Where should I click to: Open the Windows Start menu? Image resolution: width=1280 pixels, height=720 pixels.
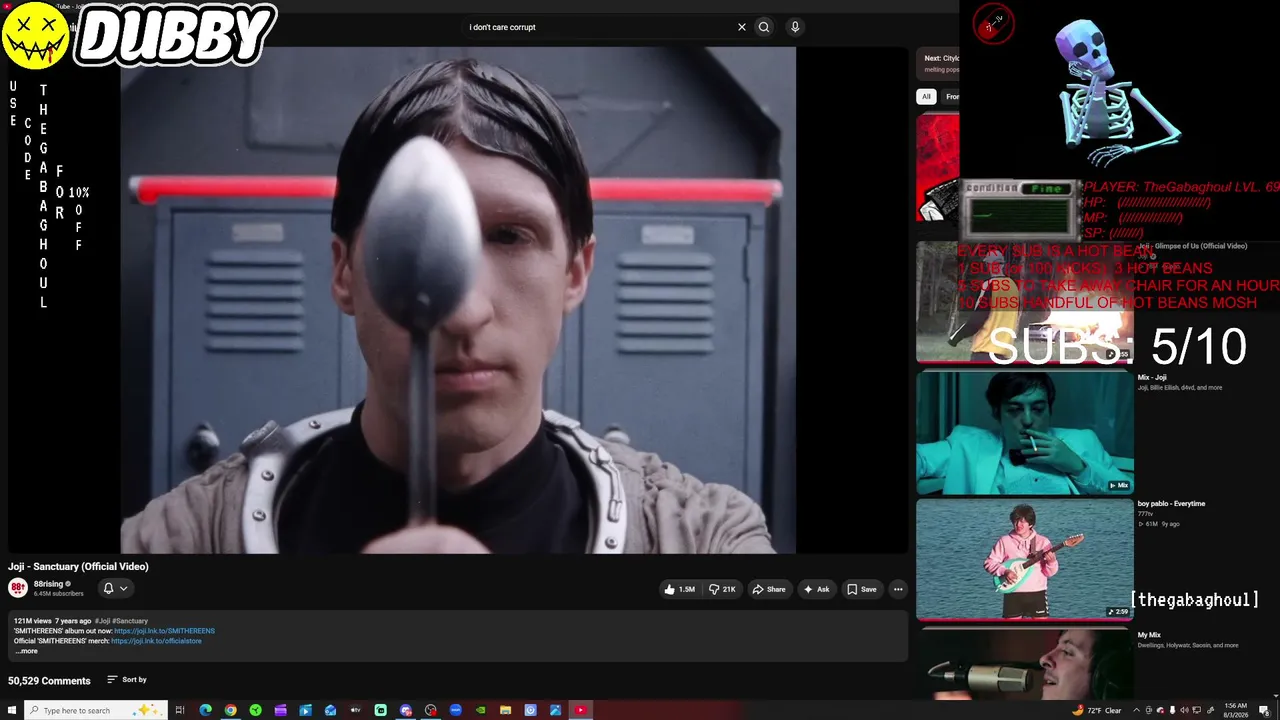12,710
